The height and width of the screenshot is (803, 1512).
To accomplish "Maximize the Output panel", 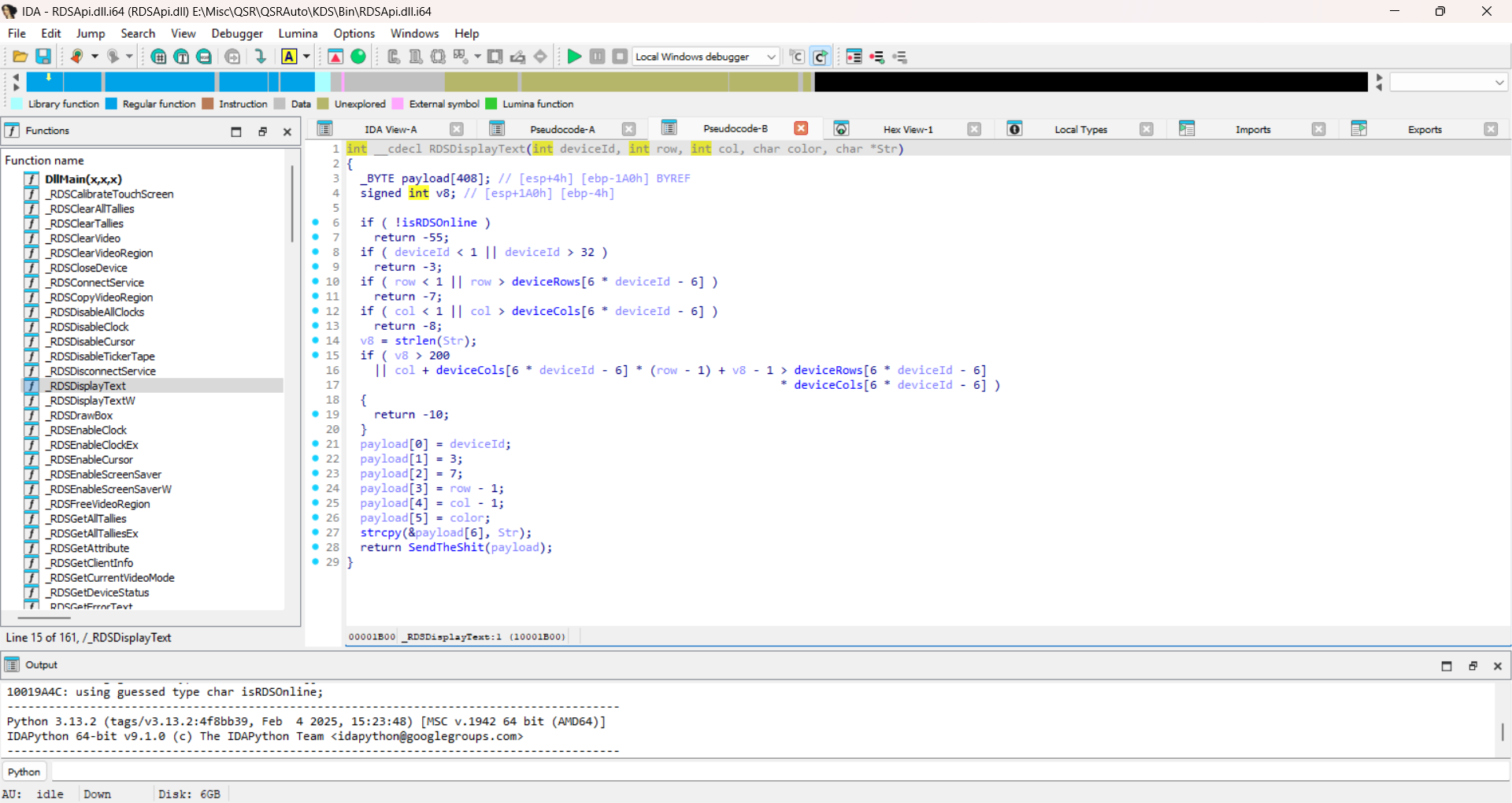I will tap(1447, 666).
